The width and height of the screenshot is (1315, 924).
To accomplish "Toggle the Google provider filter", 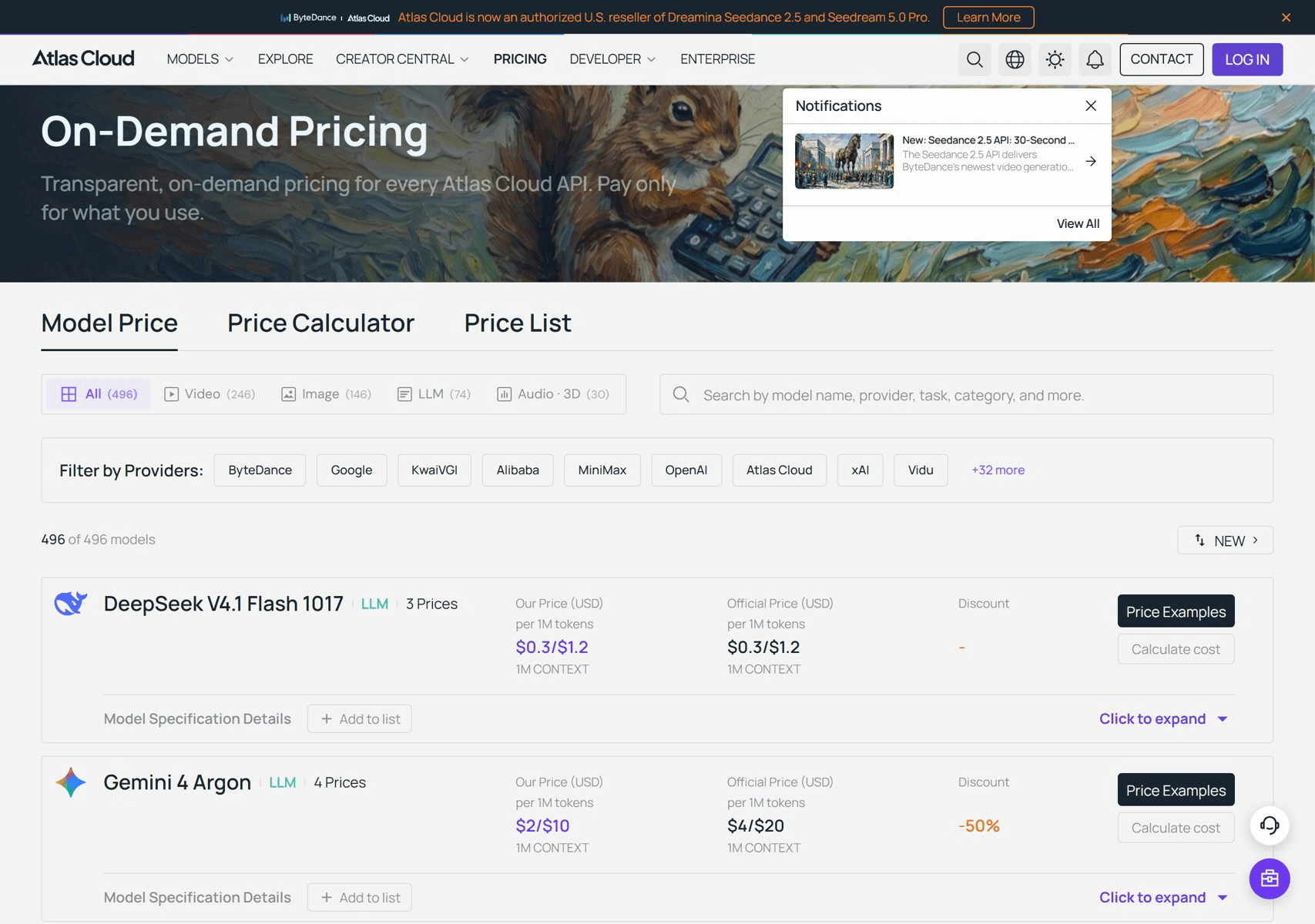I will click(351, 470).
